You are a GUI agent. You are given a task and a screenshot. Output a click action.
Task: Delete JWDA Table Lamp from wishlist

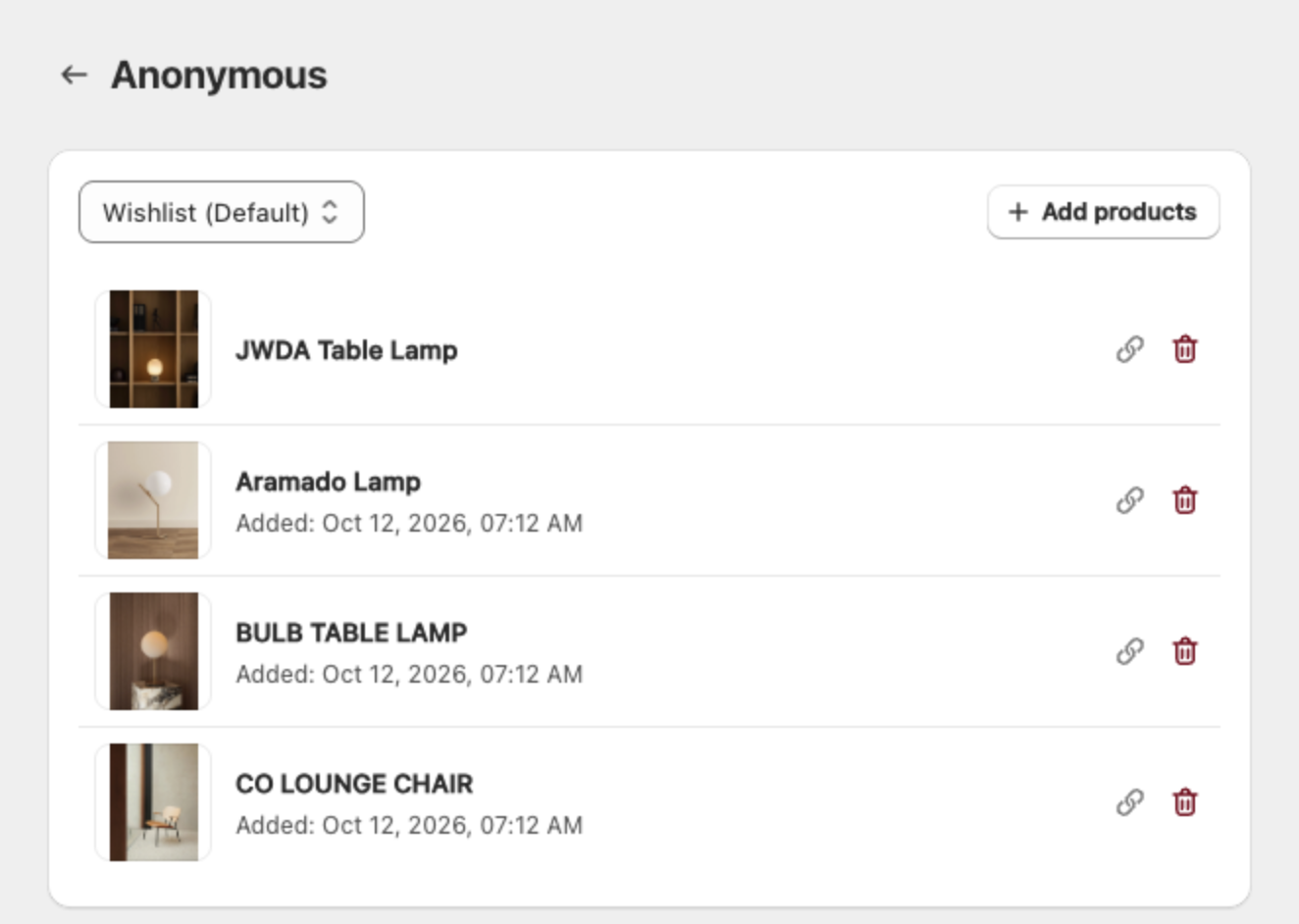coord(1185,349)
